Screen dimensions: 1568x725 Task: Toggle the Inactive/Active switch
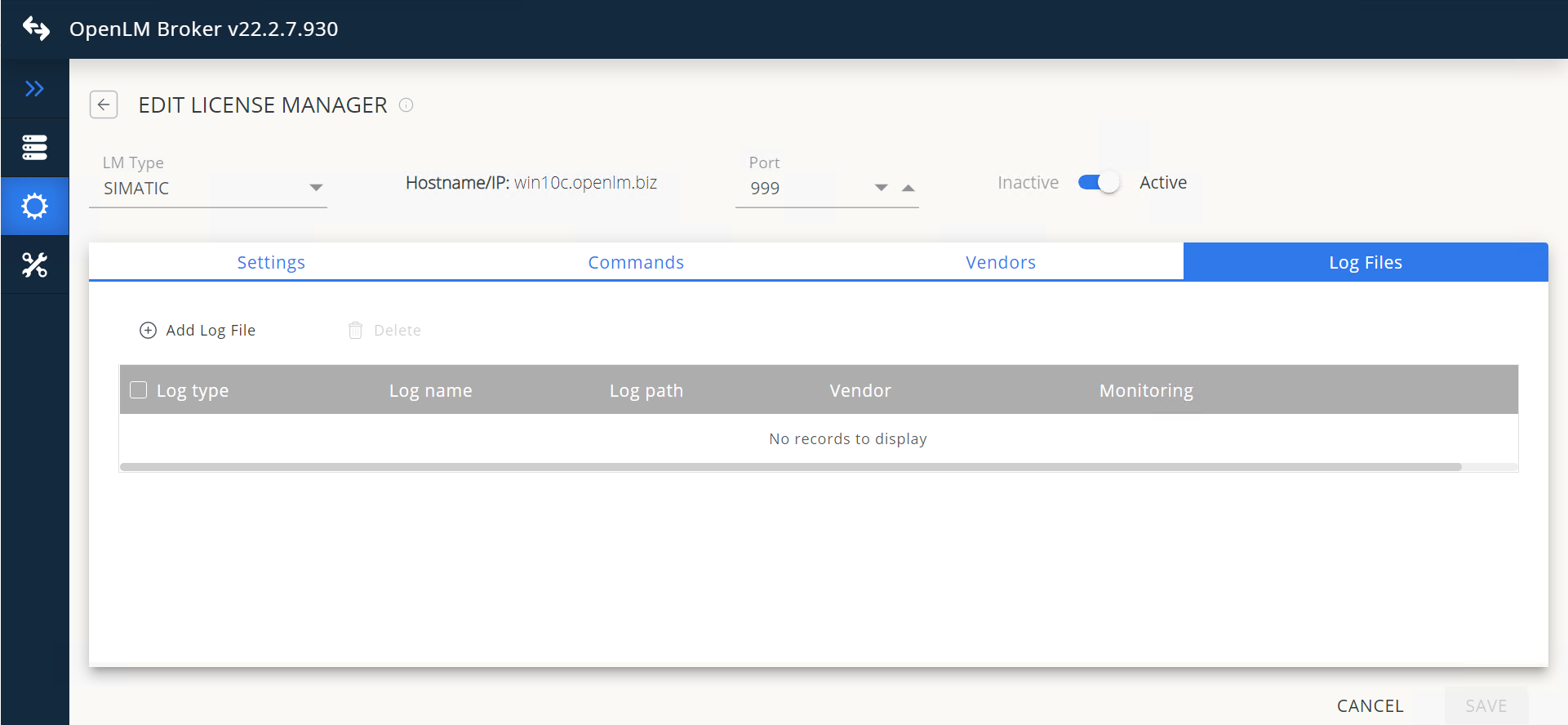pos(1098,183)
